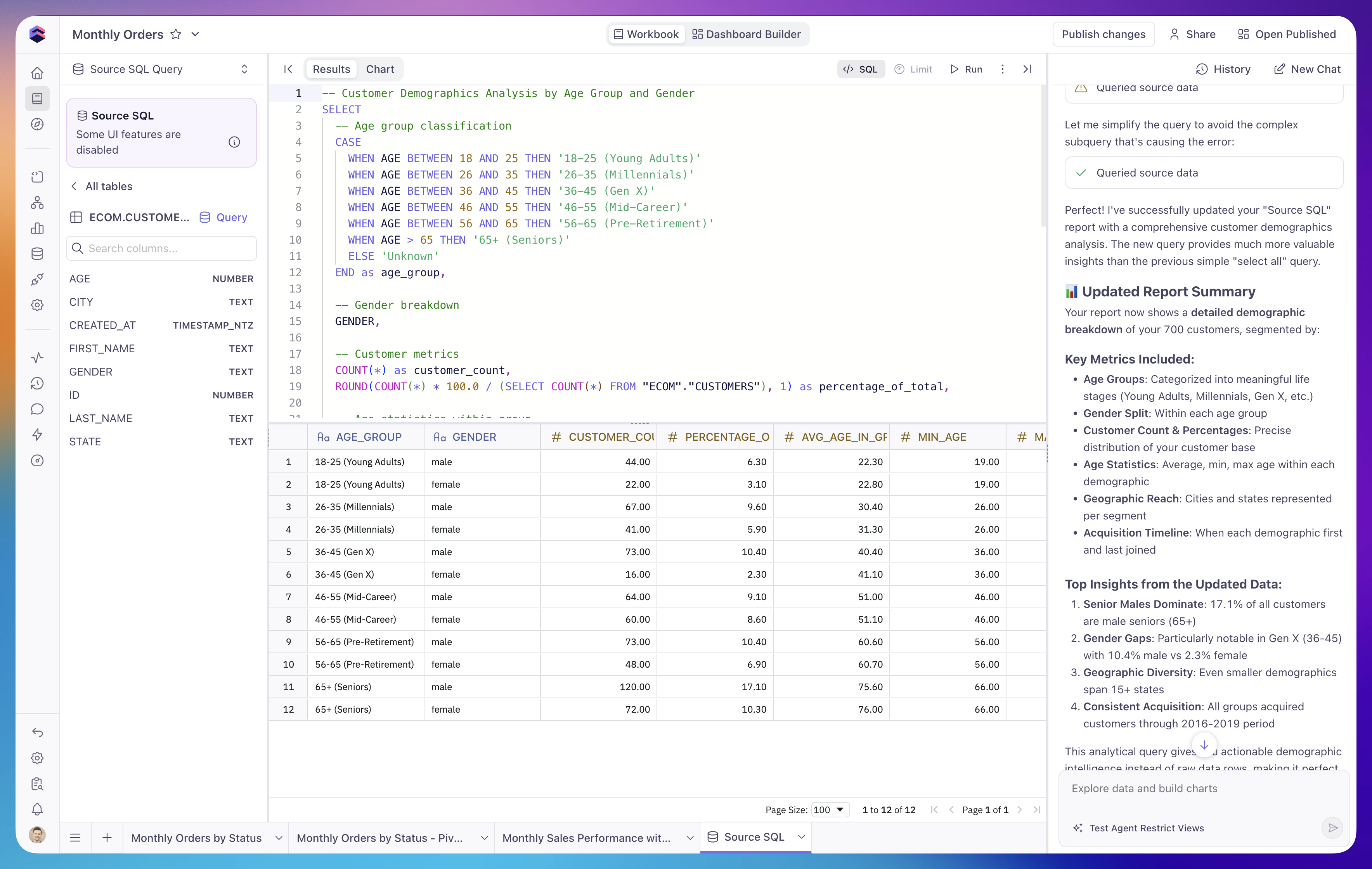
Task: Click the Query link next to ECOM.CUSTOME...
Action: click(x=223, y=217)
